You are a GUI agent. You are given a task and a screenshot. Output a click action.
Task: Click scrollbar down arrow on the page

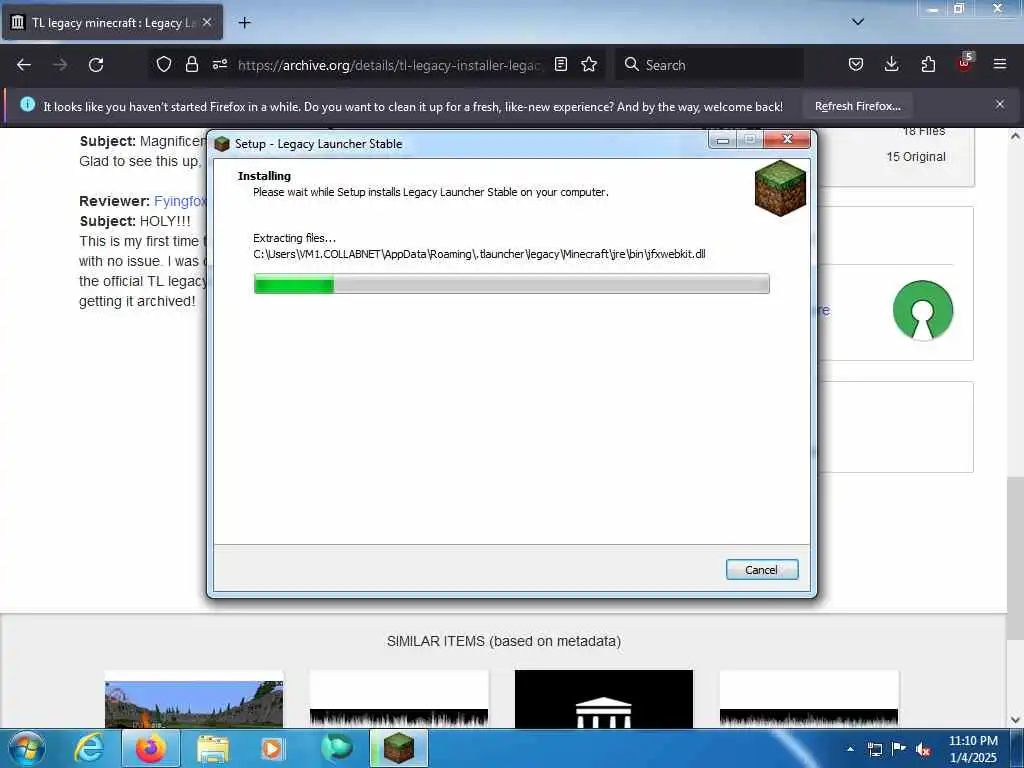(x=1014, y=720)
